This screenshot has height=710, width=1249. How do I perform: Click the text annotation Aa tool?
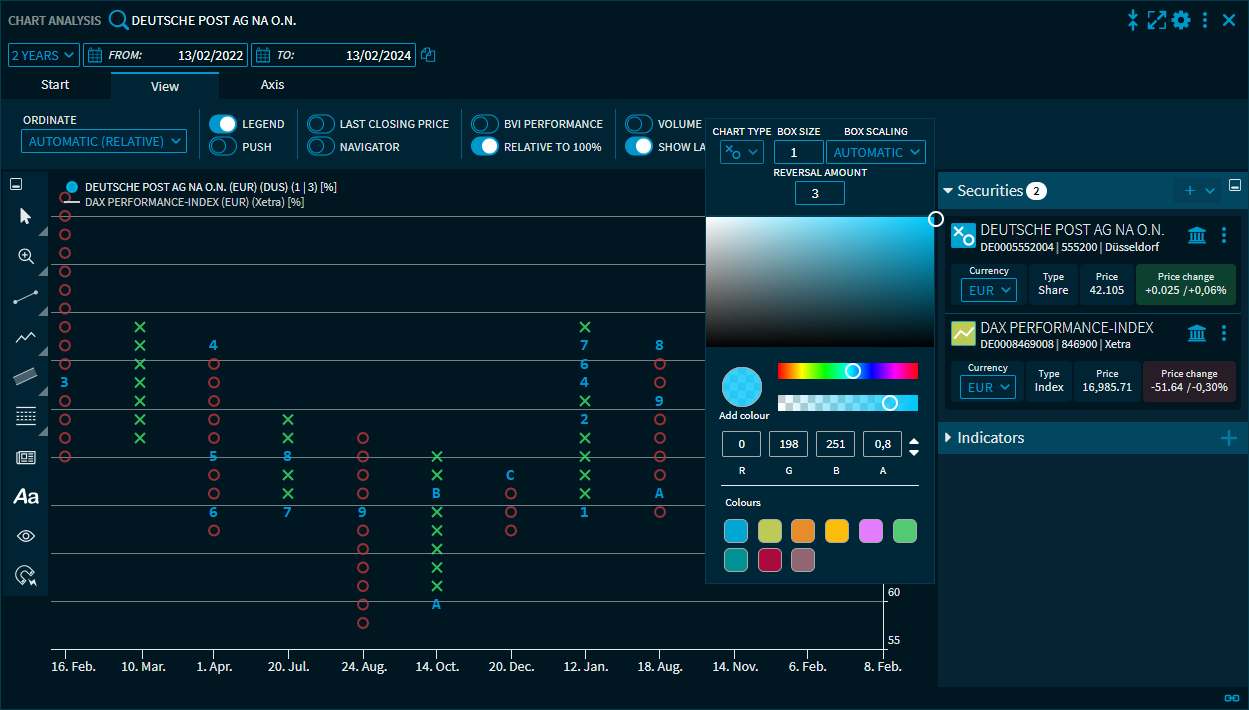coord(26,496)
